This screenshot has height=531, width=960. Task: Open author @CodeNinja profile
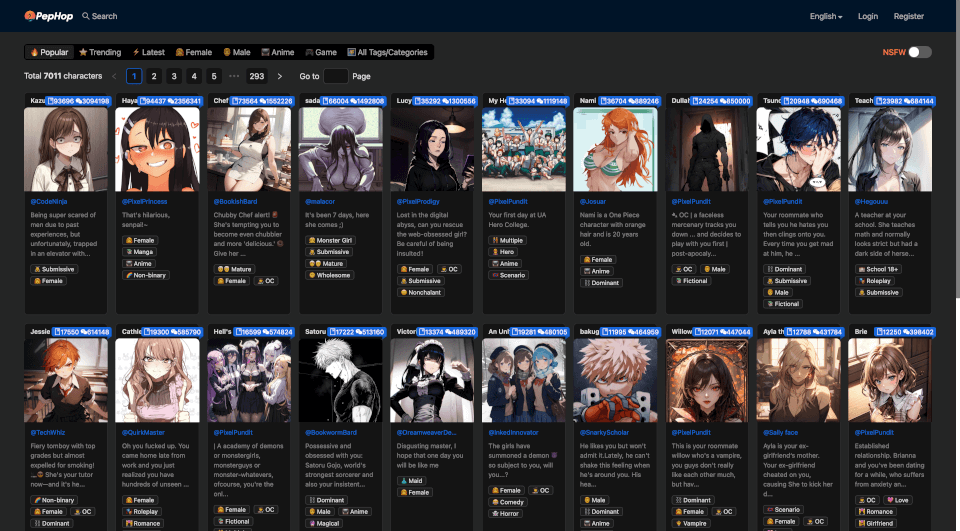click(49, 201)
